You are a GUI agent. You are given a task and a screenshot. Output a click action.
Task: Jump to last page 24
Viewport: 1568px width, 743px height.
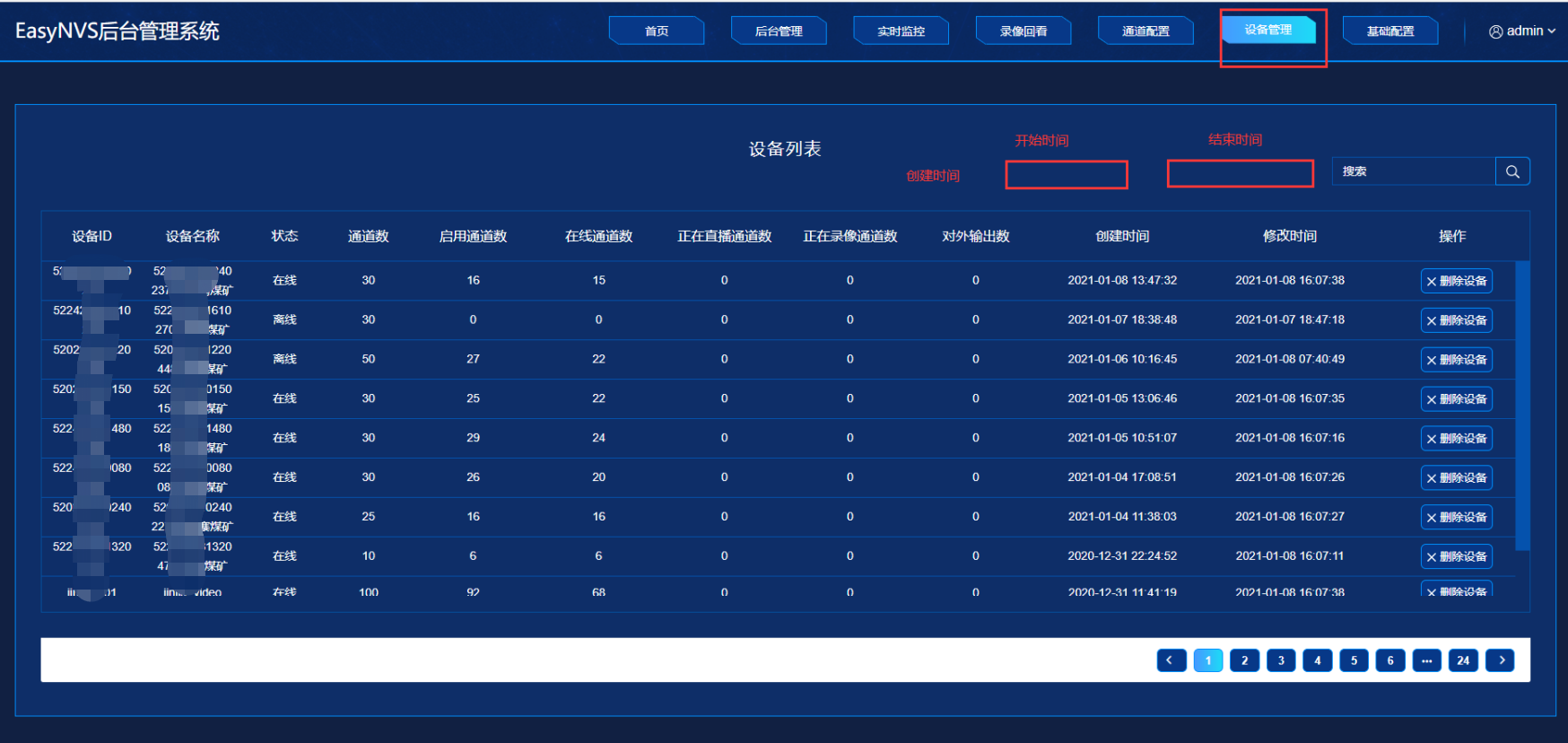click(1464, 660)
